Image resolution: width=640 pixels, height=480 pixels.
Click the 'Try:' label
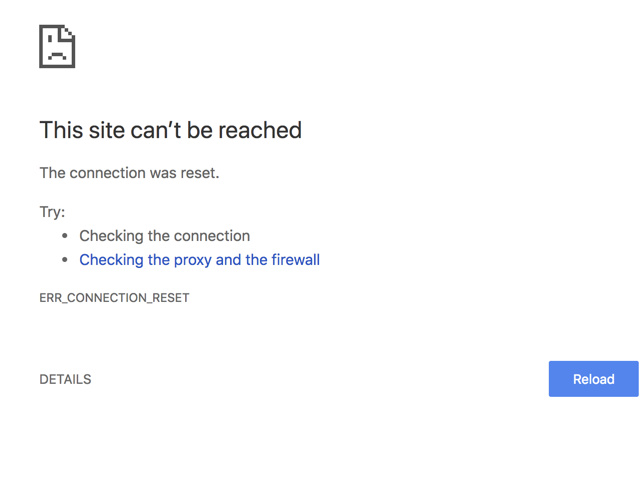point(52,212)
